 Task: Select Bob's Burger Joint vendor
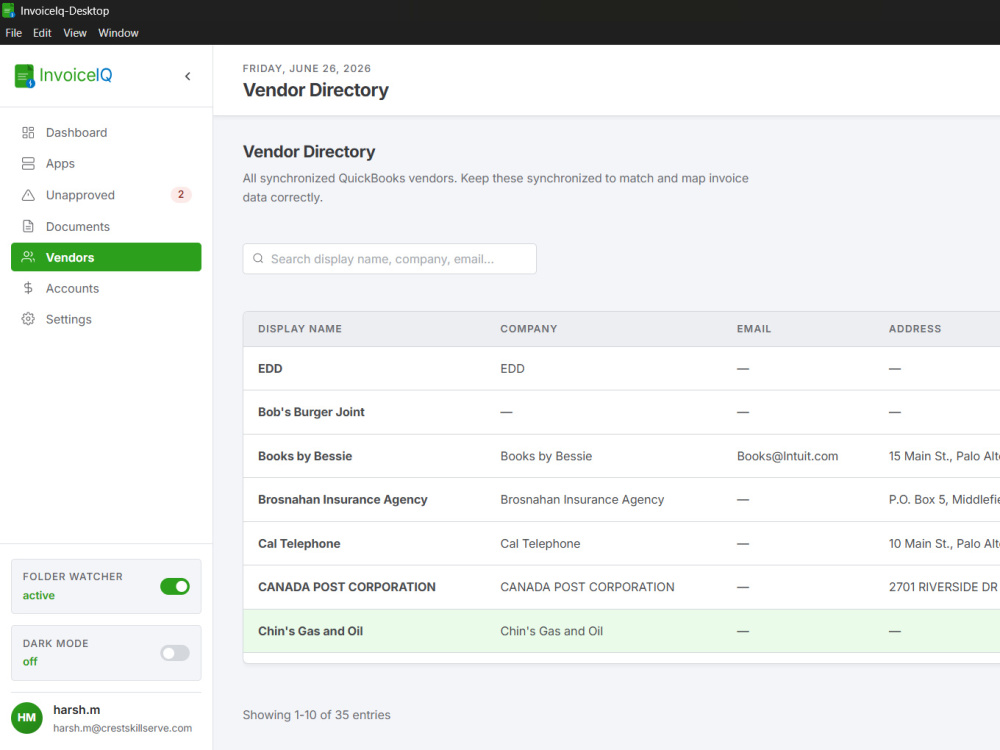click(311, 412)
